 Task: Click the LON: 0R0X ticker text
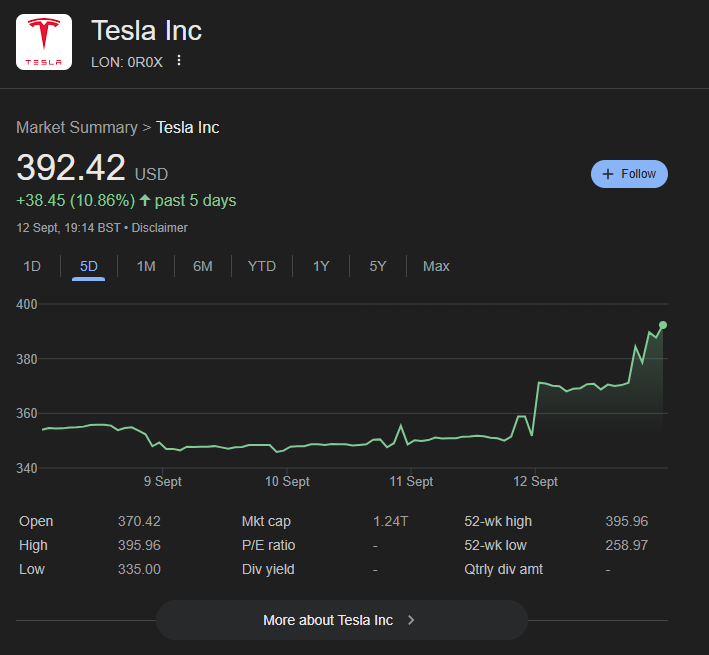pyautogui.click(x=127, y=62)
